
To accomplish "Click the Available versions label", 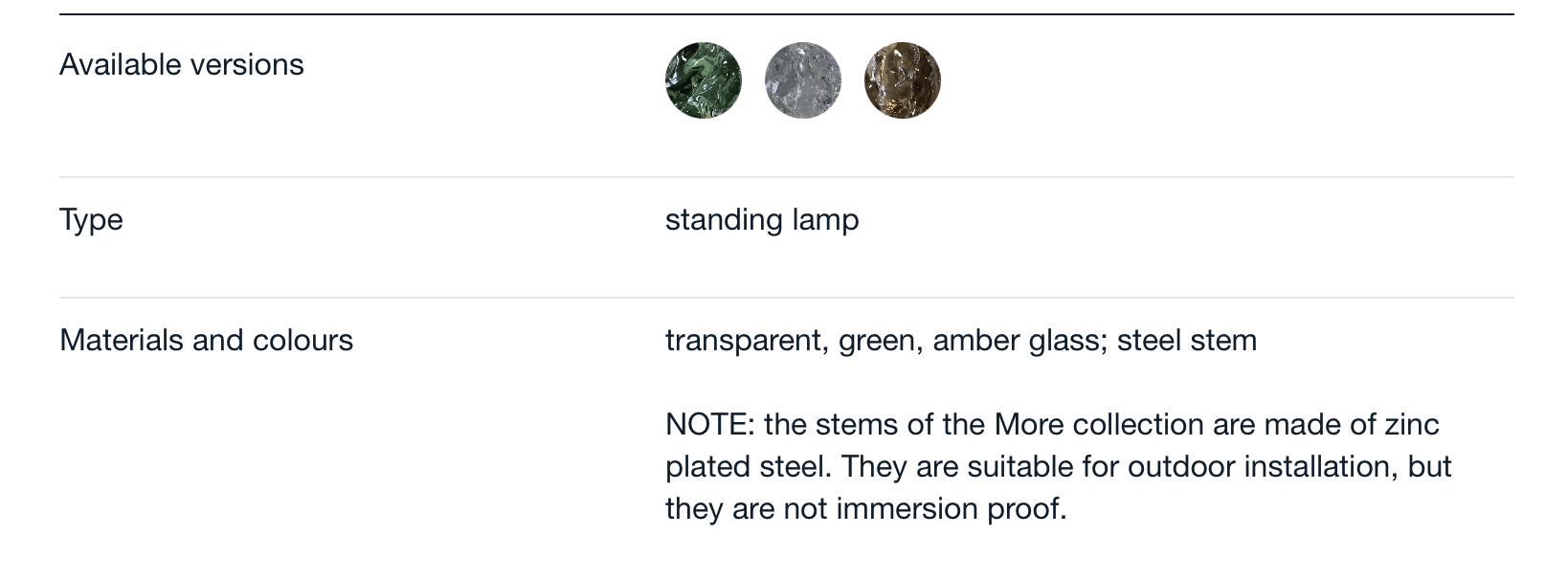I will 182,65.
